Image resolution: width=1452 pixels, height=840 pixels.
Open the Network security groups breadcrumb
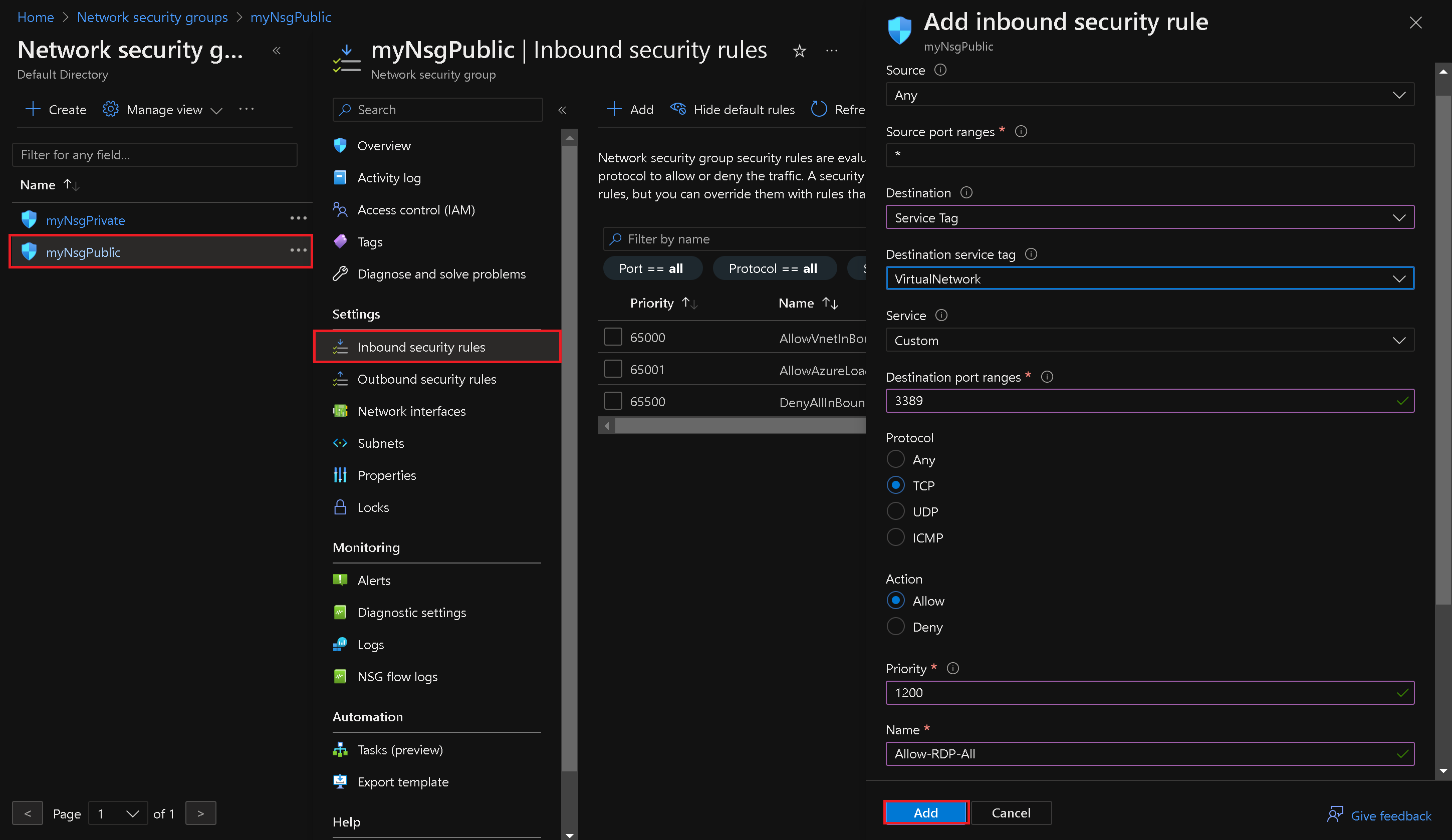(151, 18)
